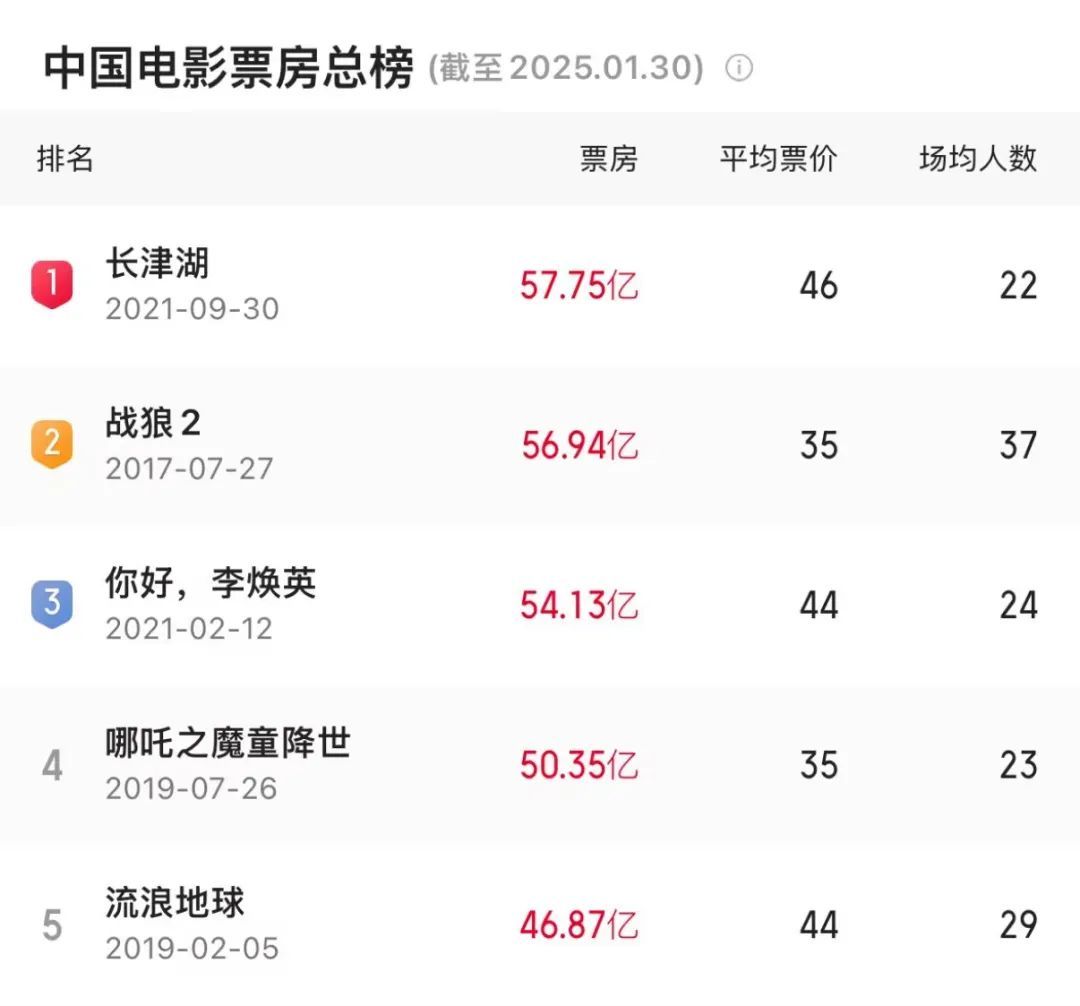1080x1006 pixels.
Task: Click the 46.87亿 box office figure
Action: 581,926
